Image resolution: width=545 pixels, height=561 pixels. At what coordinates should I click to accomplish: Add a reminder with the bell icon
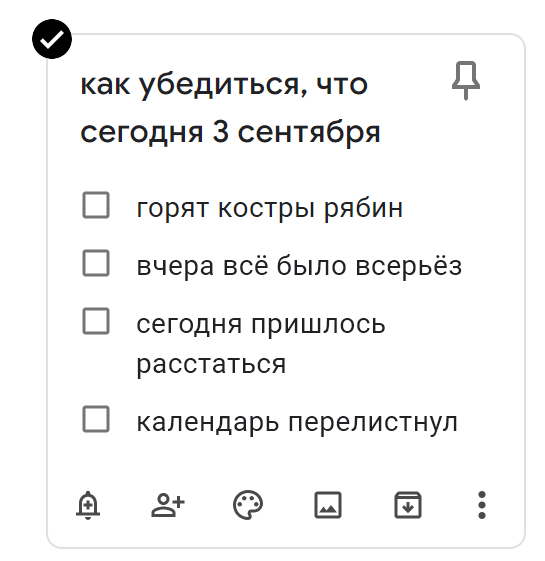point(88,505)
